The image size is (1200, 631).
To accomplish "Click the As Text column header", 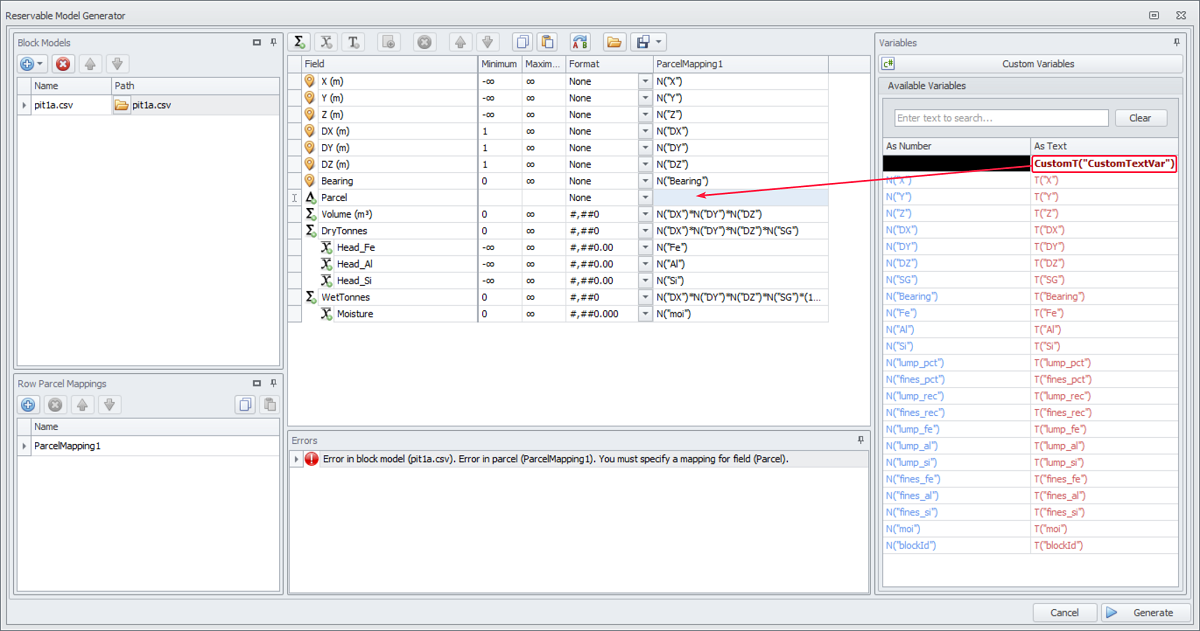I will 1104,146.
